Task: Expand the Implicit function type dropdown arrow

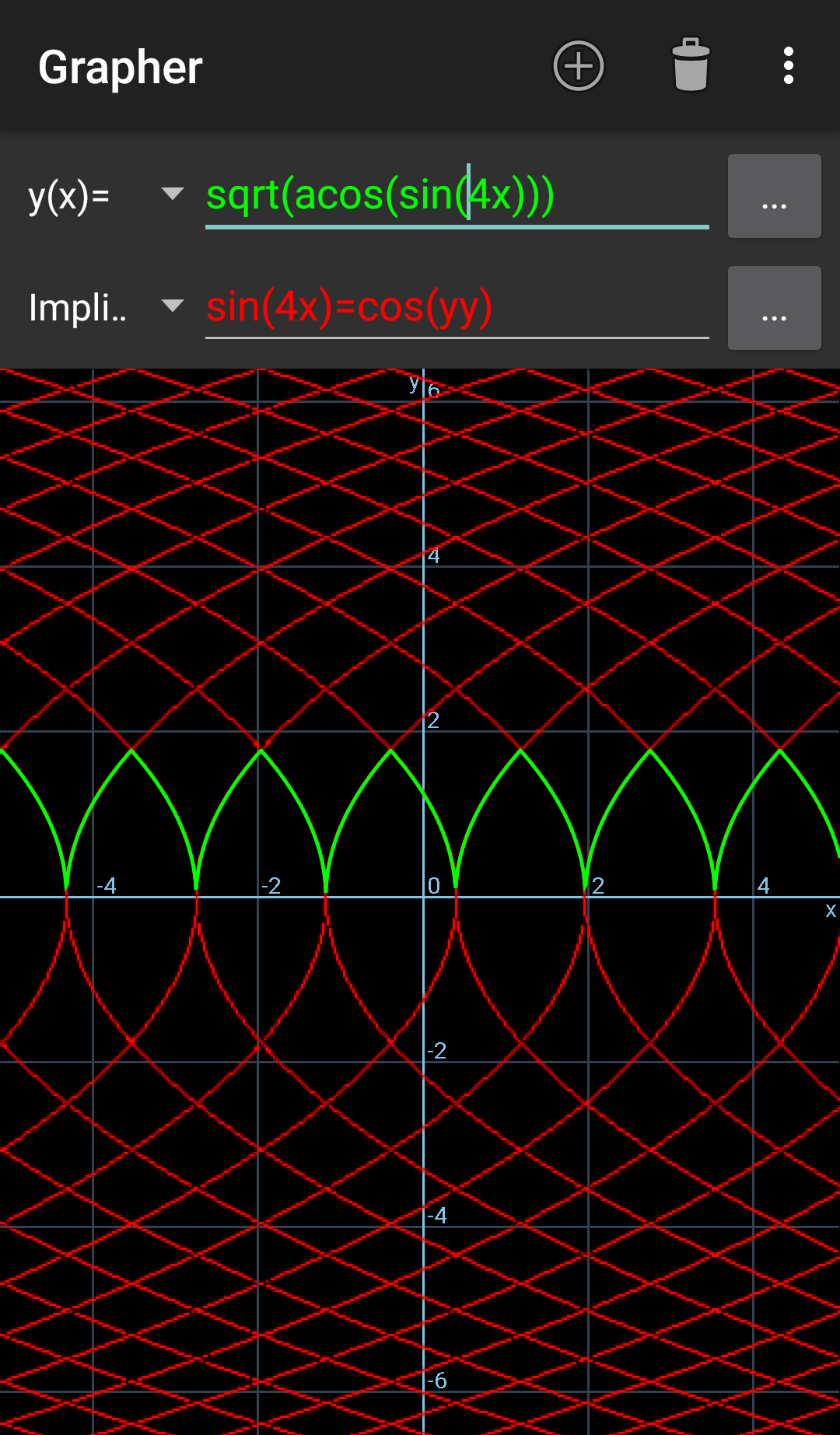Action: tap(172, 306)
